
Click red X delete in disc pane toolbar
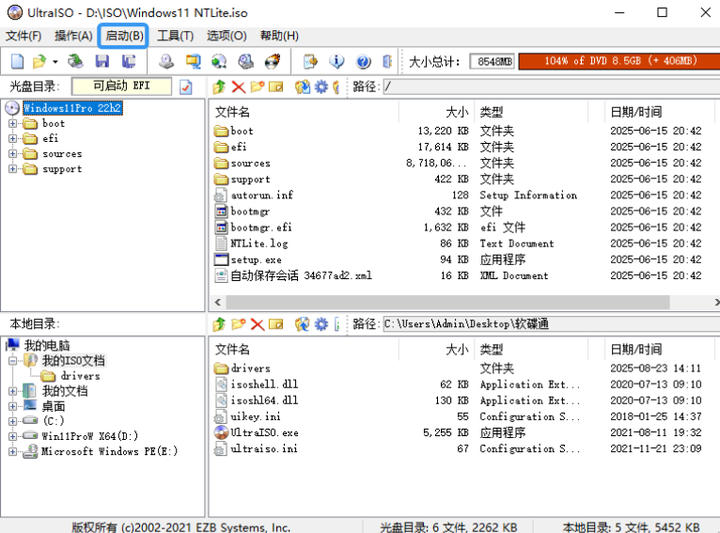point(238,86)
